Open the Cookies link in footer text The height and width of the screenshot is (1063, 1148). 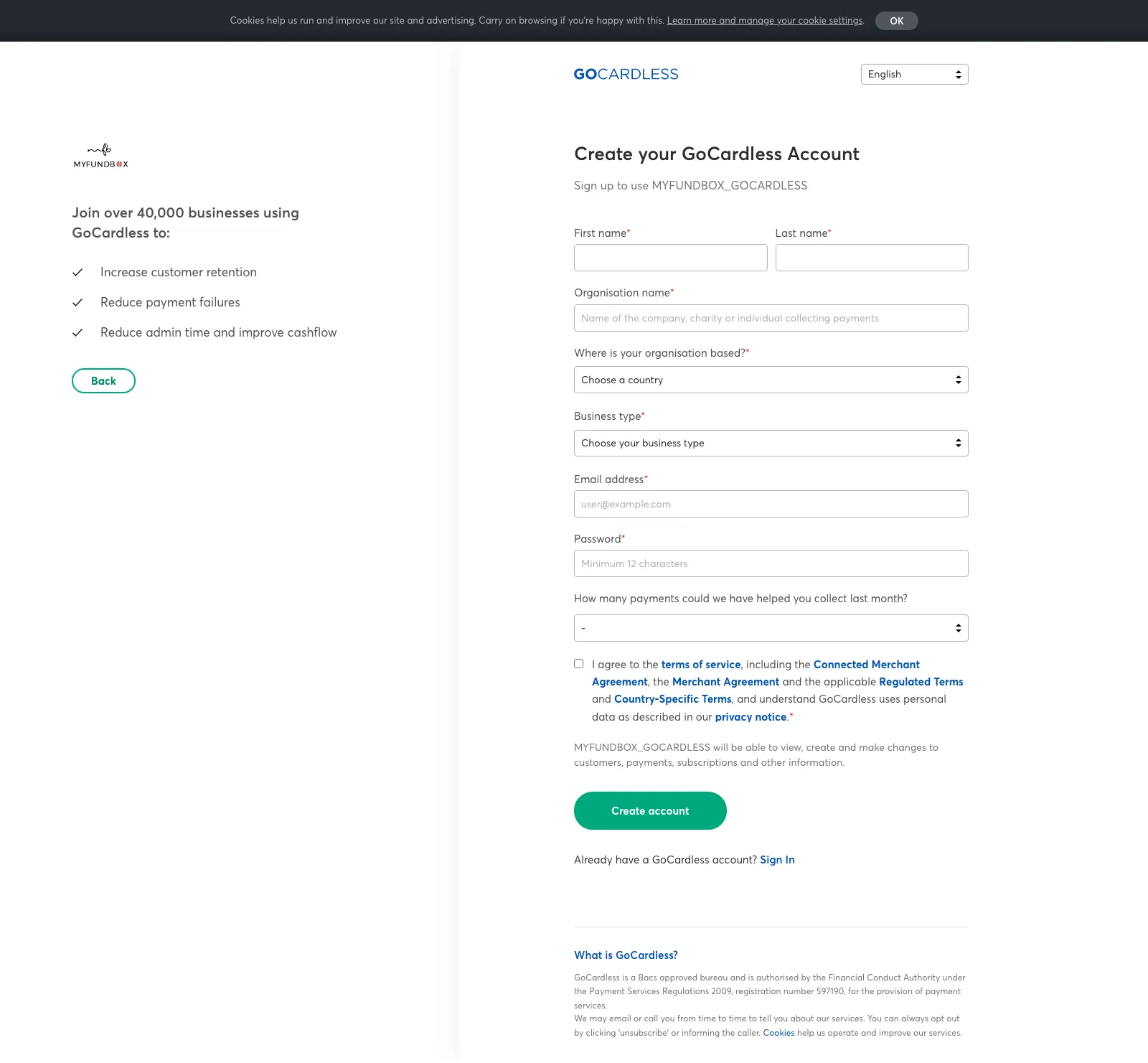(778, 1033)
